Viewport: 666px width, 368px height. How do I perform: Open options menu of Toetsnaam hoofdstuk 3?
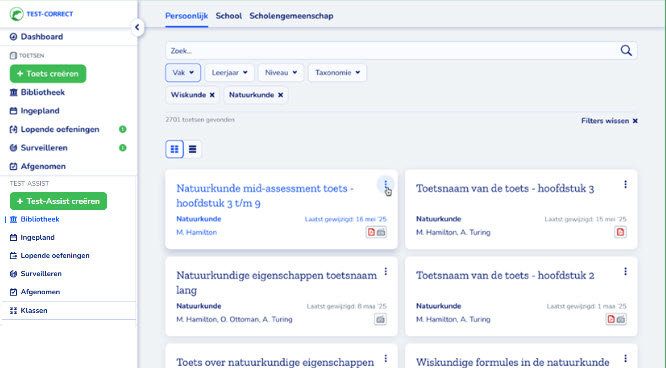point(625,184)
